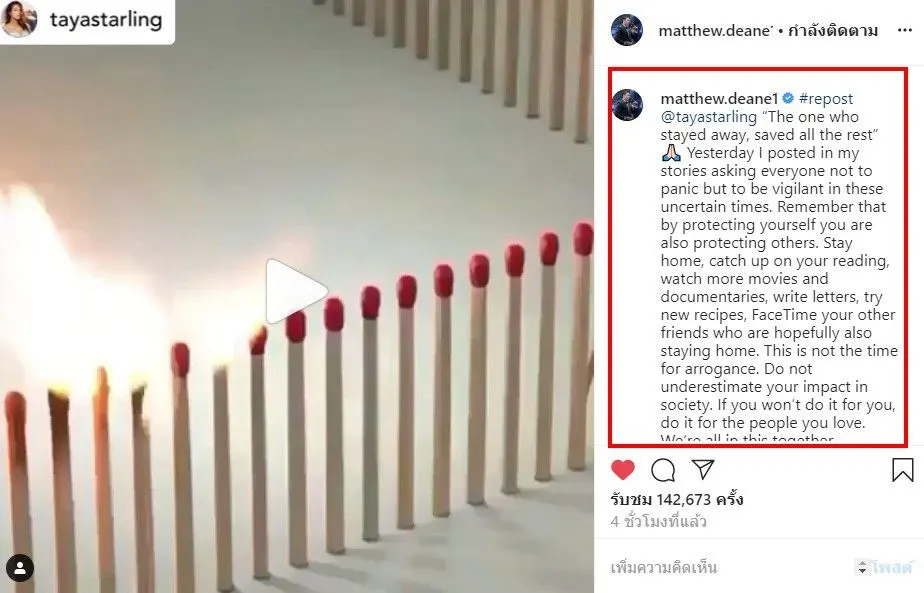Save post with bookmark icon
924x593 pixels.
pyautogui.click(x=902, y=470)
